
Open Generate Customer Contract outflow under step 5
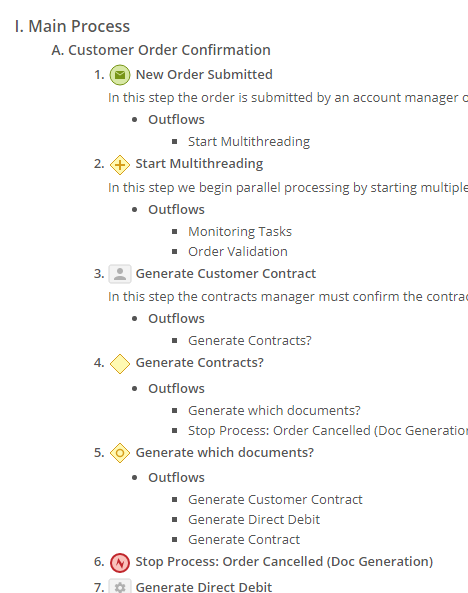point(275,500)
